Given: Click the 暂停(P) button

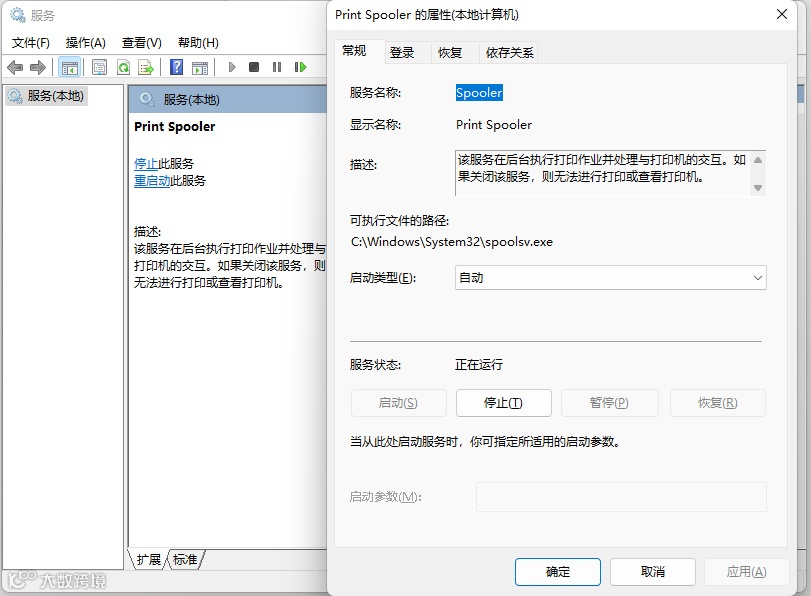Looking at the screenshot, I should click(609, 403).
